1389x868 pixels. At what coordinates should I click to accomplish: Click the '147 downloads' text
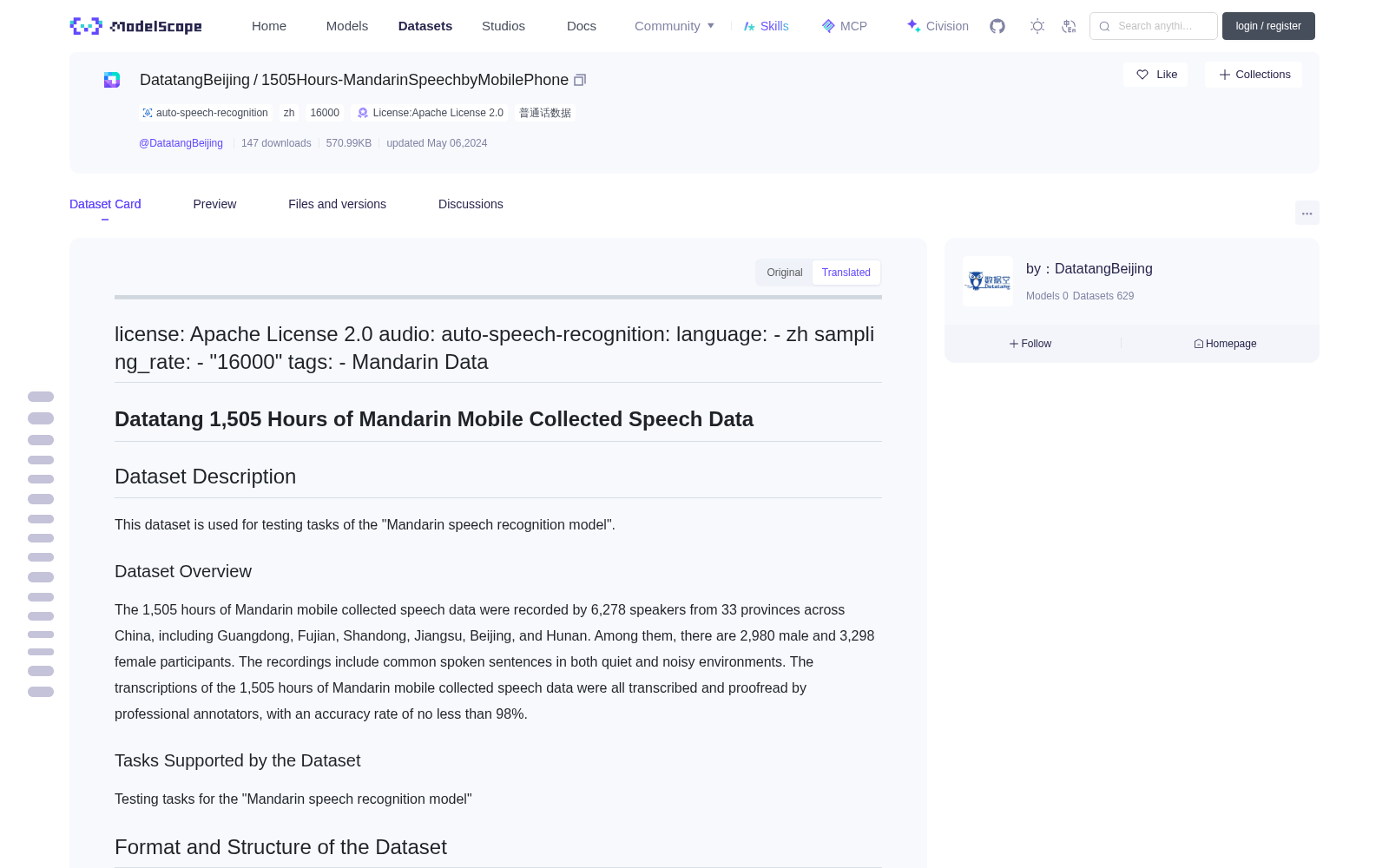pos(276,143)
